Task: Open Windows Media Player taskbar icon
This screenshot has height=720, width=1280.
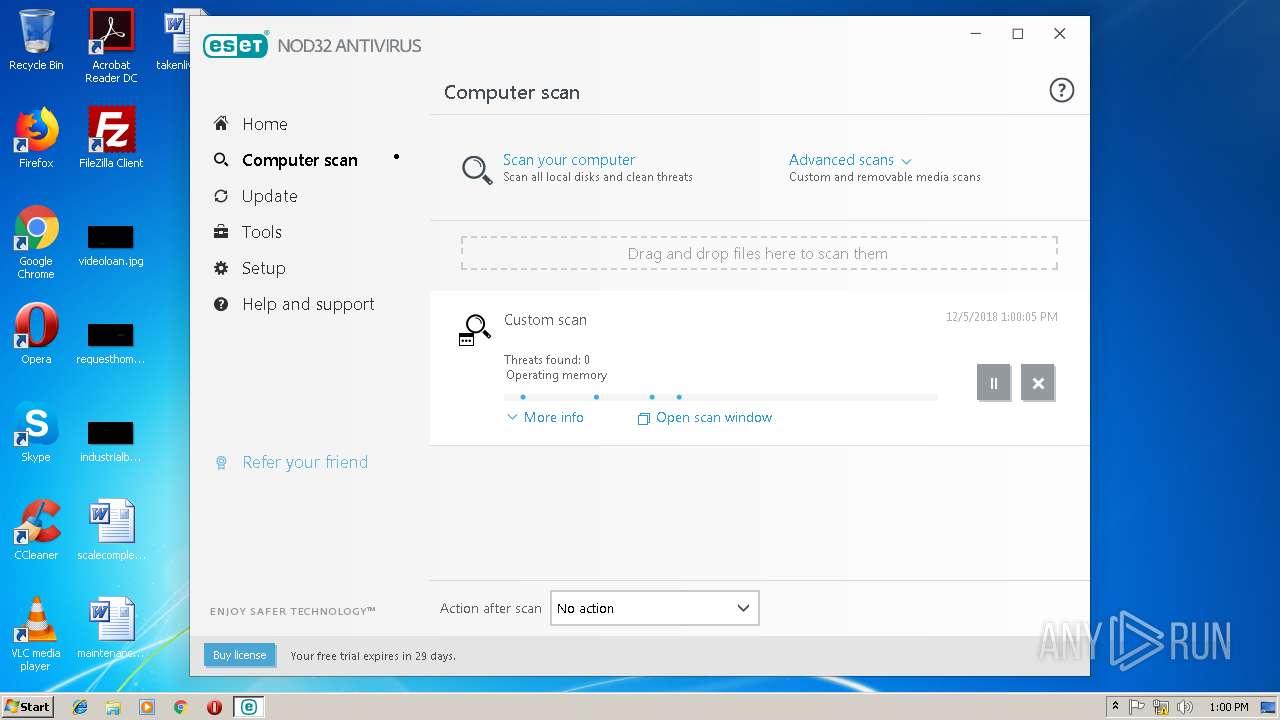Action: click(x=147, y=707)
